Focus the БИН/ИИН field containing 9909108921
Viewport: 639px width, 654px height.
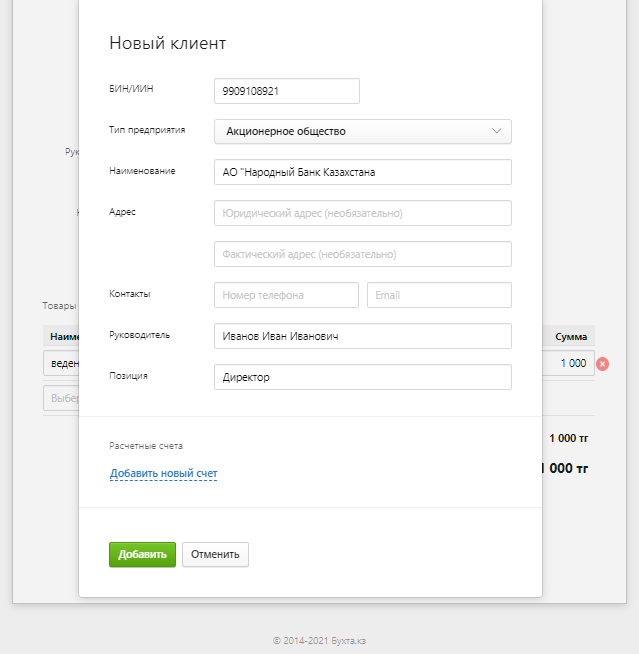click(287, 91)
